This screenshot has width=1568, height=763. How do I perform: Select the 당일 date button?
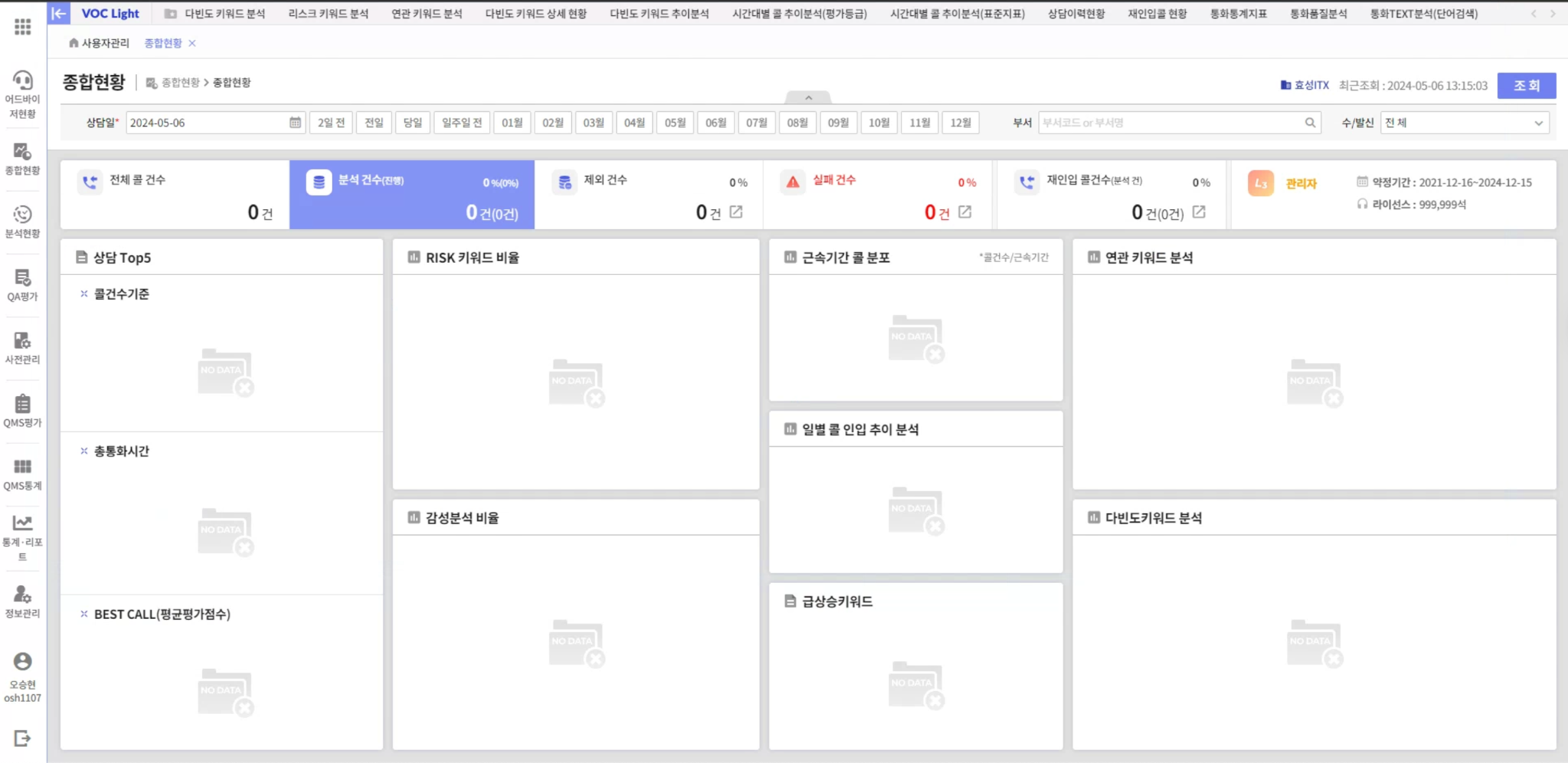pos(413,123)
